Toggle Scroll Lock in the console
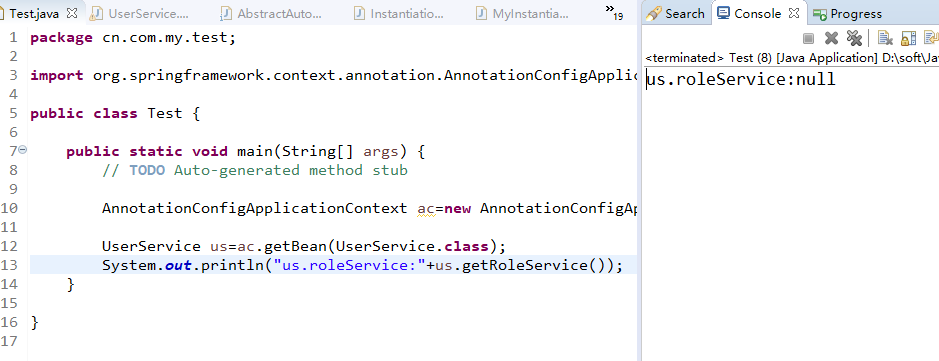939x361 pixels. [x=908, y=38]
